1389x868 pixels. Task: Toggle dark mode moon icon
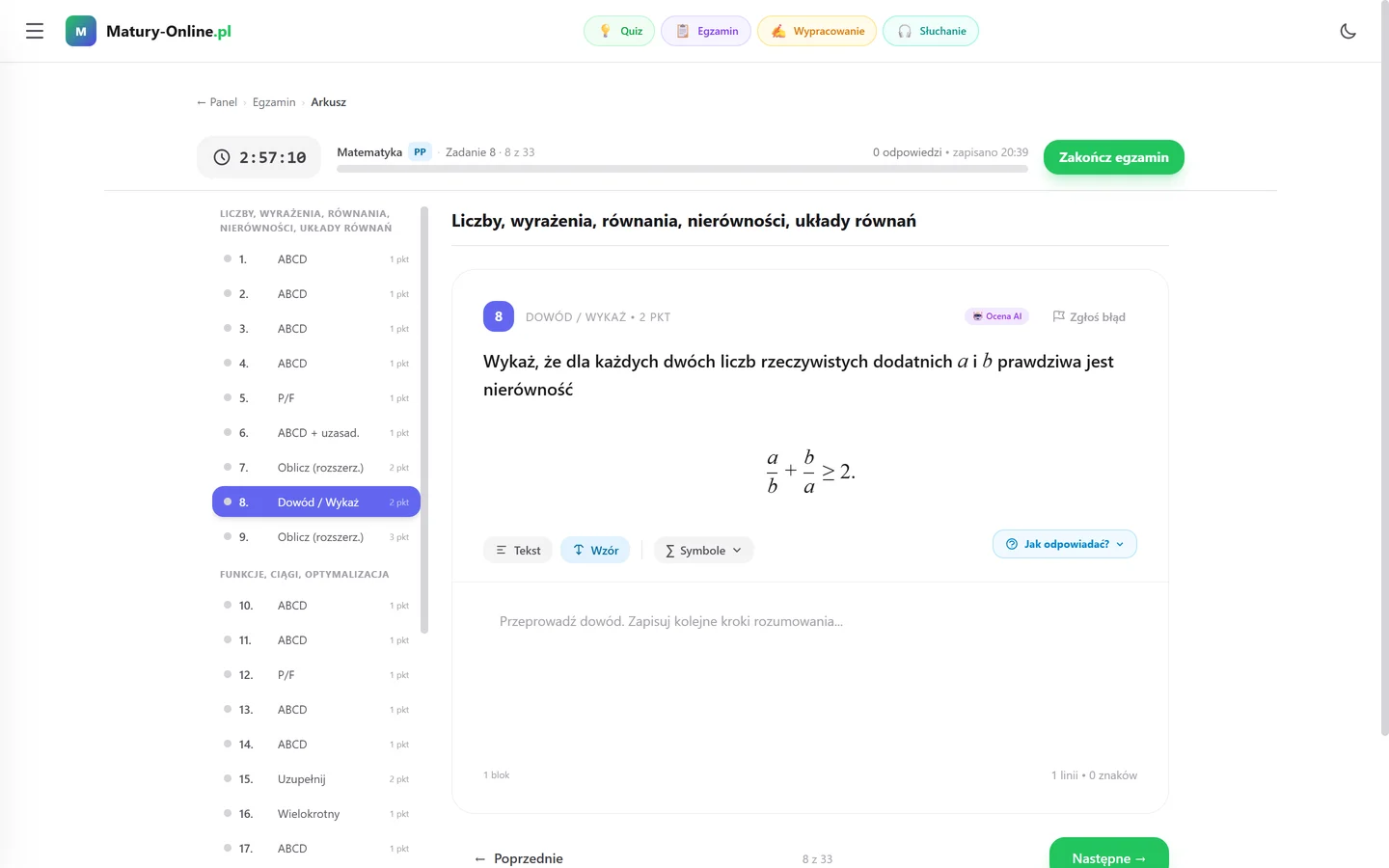1348,31
